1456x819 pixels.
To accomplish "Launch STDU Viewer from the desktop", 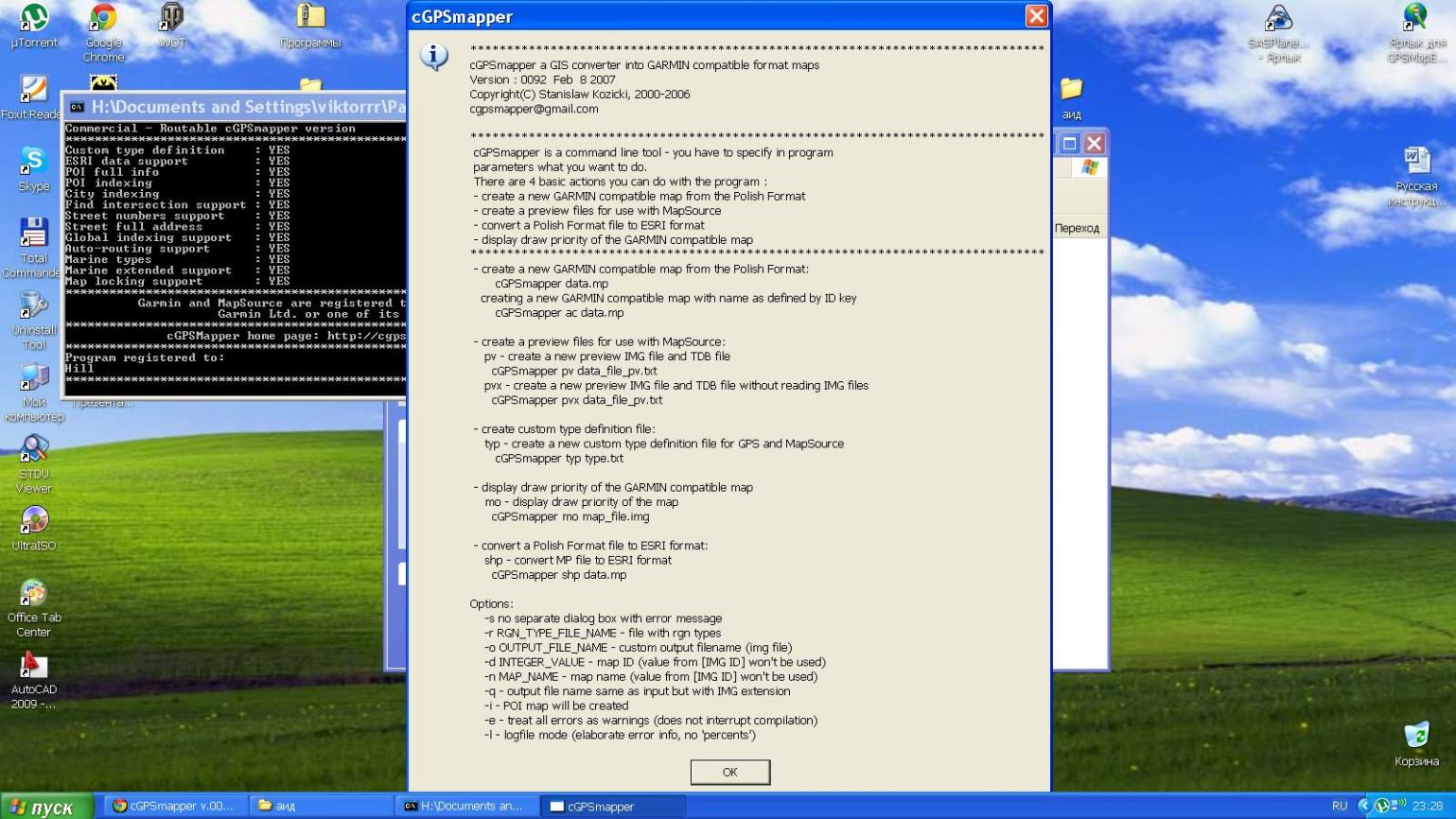I will [34, 449].
